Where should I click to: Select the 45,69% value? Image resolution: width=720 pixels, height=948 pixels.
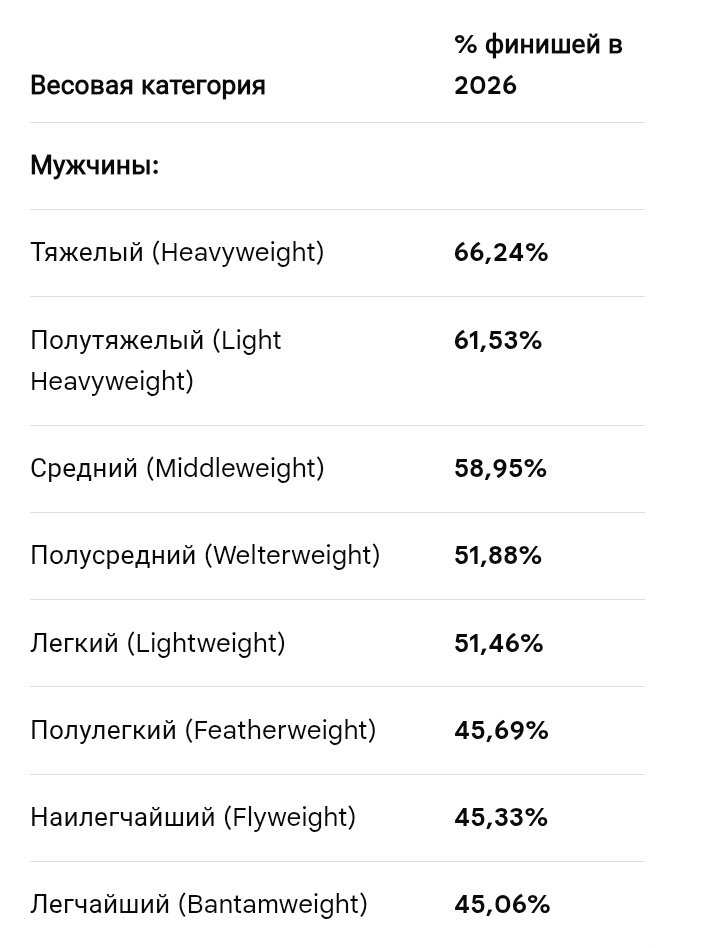[501, 730]
